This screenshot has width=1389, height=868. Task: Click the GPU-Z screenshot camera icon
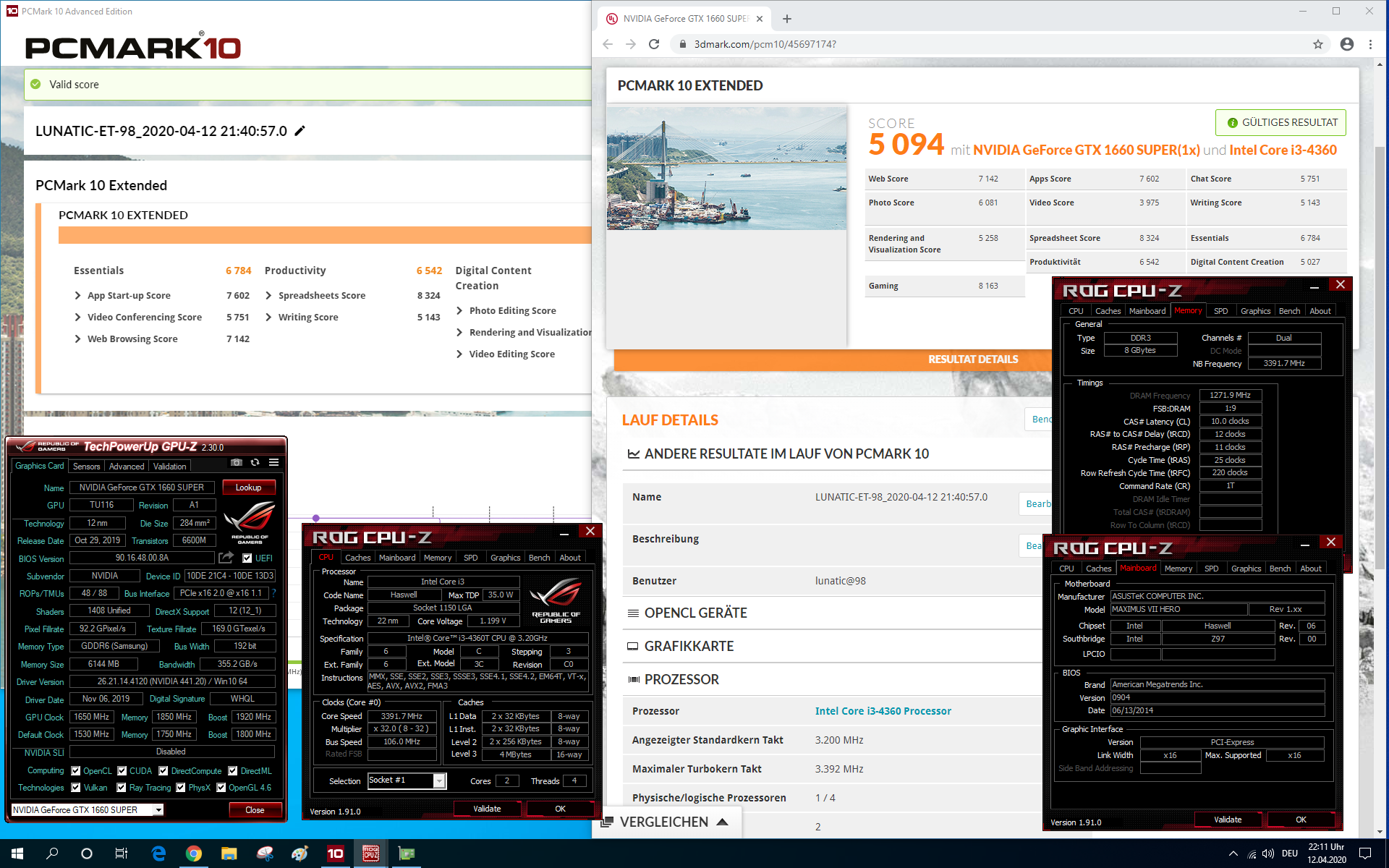[x=236, y=462]
